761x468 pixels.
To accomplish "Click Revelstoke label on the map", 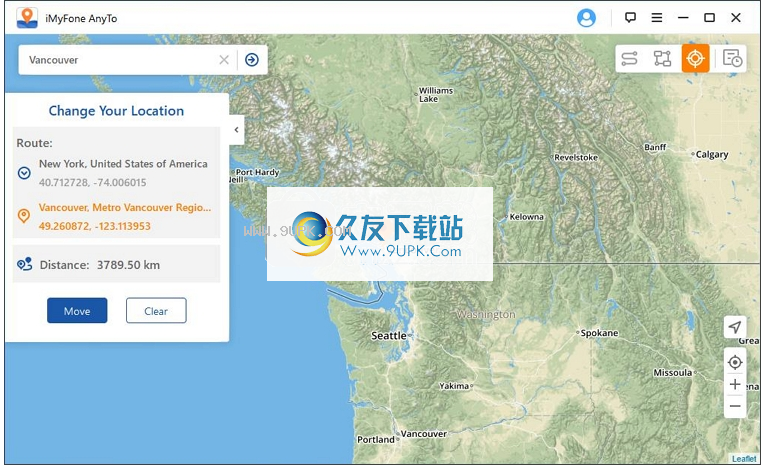I will (576, 157).
